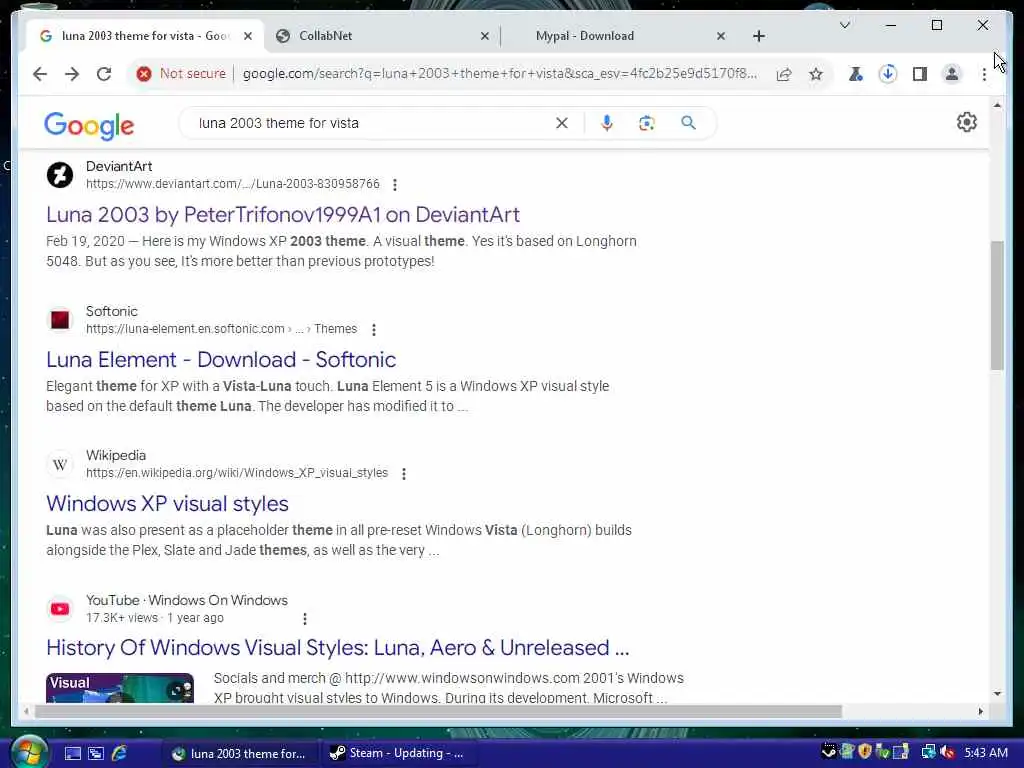1024x768 pixels.
Task: Open Google quick settings gear
Action: click(967, 122)
